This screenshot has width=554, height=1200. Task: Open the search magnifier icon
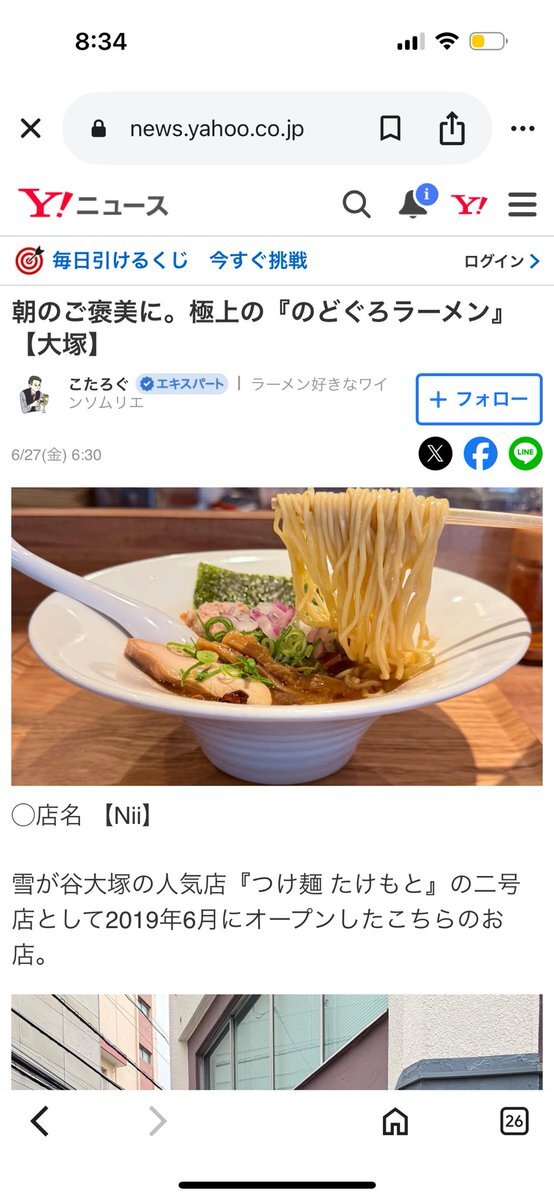357,205
